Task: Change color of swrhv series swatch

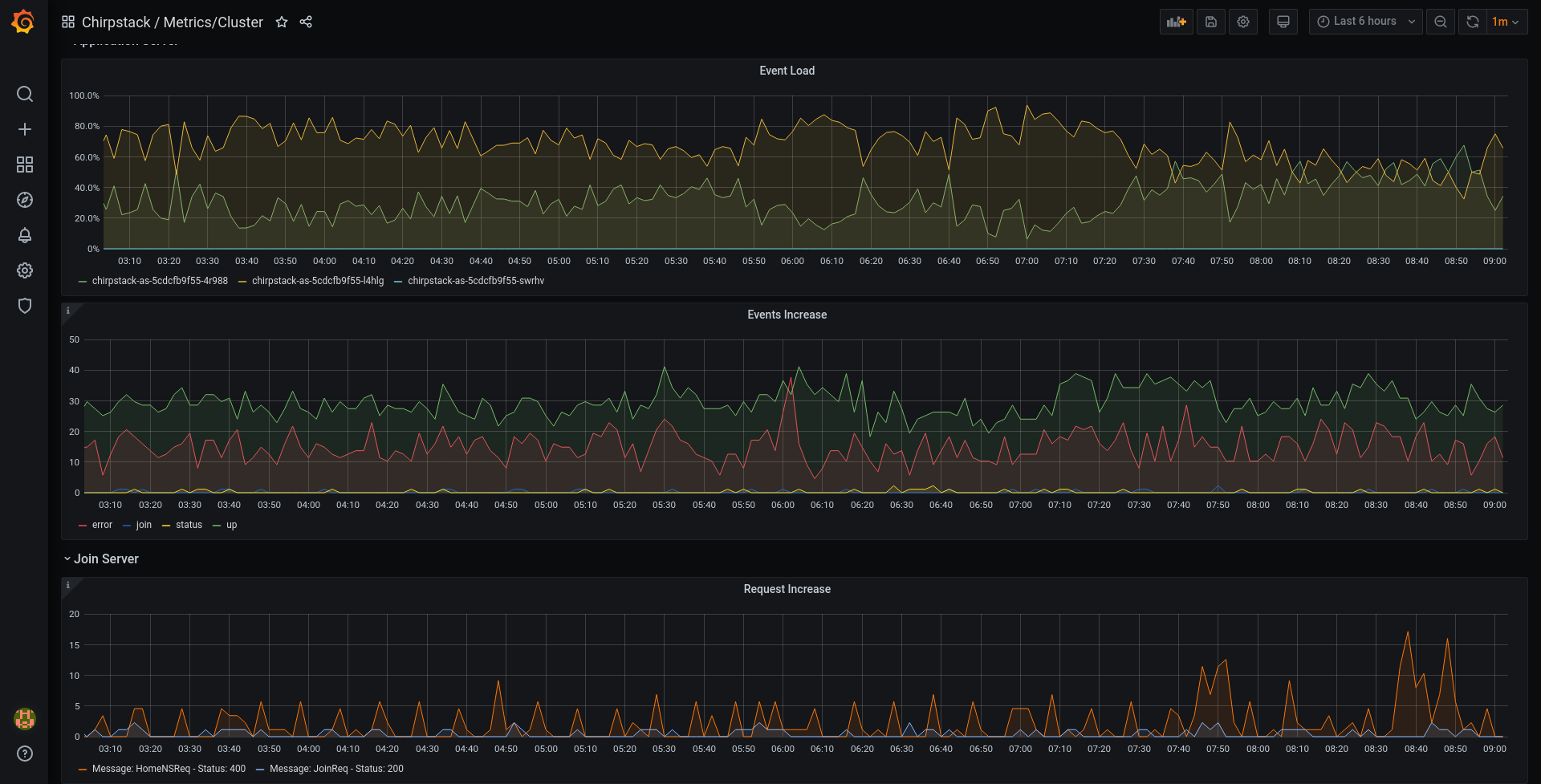Action: [x=398, y=282]
